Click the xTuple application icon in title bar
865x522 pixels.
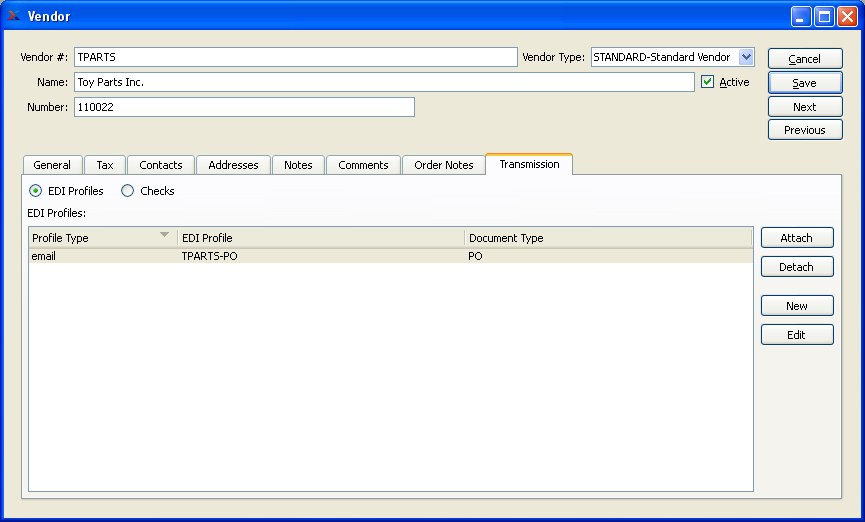[14, 15]
